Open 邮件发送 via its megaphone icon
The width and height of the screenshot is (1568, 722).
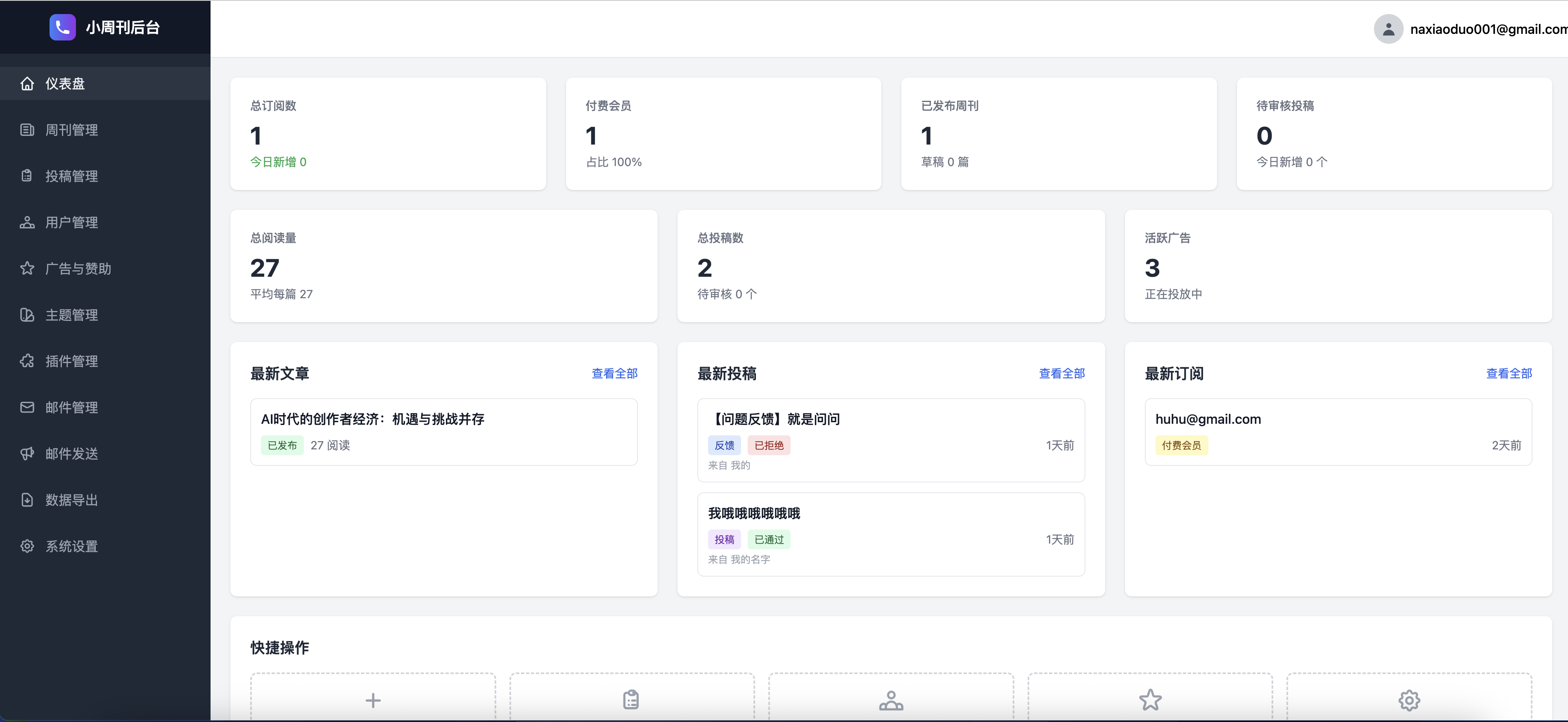coord(27,454)
